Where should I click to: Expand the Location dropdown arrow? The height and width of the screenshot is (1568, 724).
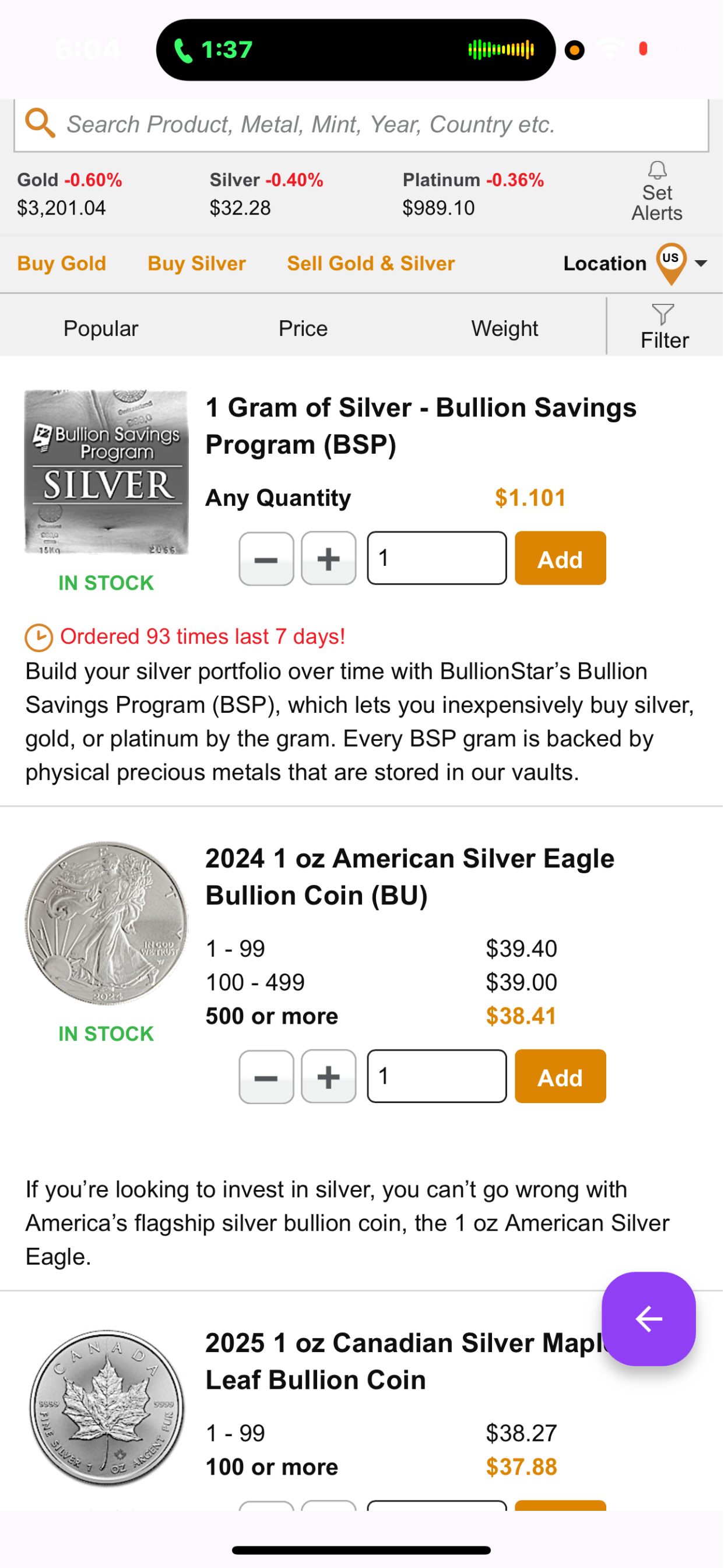tap(701, 264)
